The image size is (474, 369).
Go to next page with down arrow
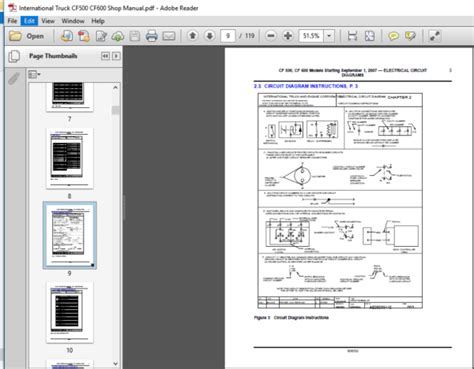pyautogui.click(x=210, y=36)
